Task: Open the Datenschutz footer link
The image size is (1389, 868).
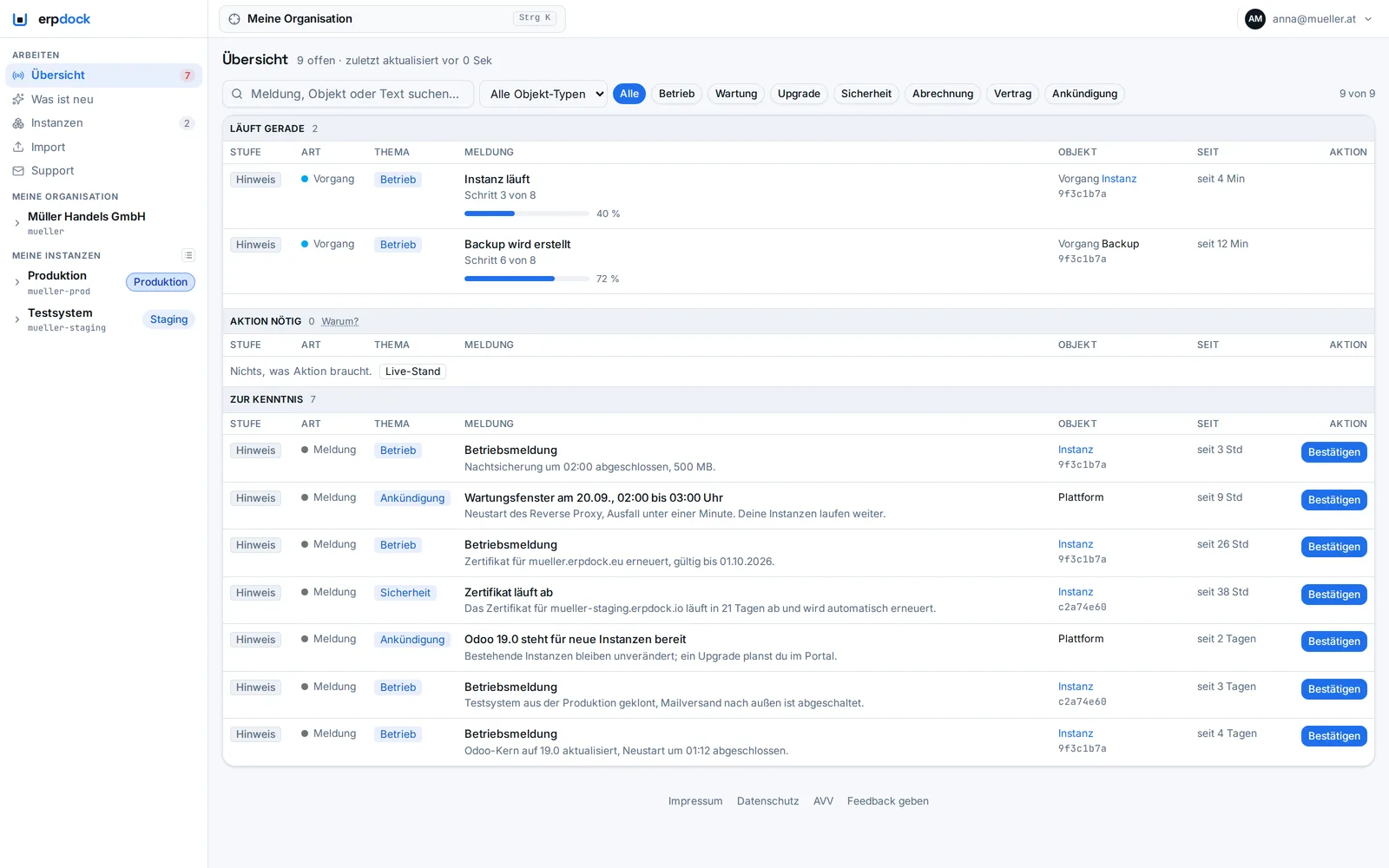Action: (767, 801)
